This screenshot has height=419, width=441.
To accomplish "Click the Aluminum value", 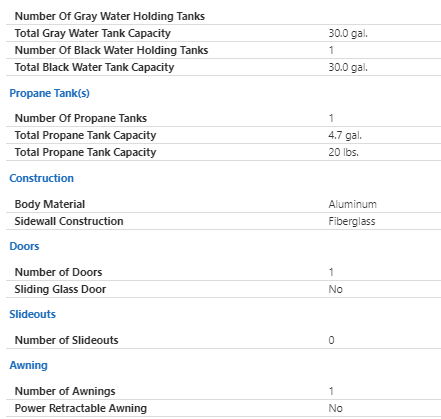I will pyautogui.click(x=353, y=204).
